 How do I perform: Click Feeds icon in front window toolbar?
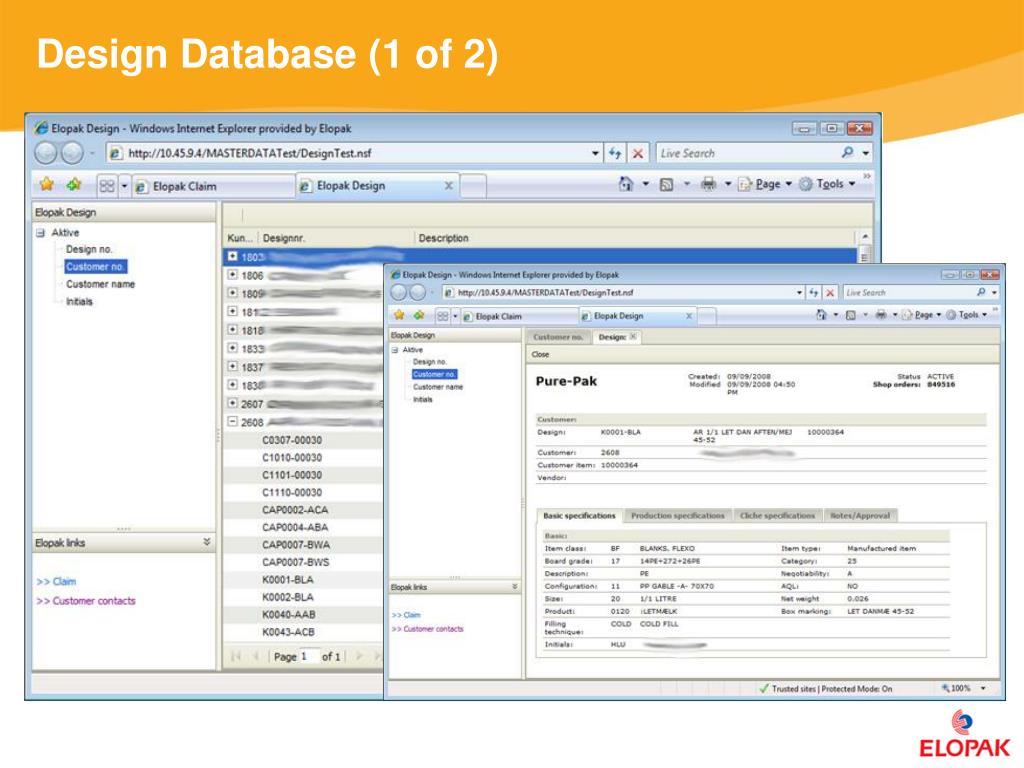tap(851, 315)
